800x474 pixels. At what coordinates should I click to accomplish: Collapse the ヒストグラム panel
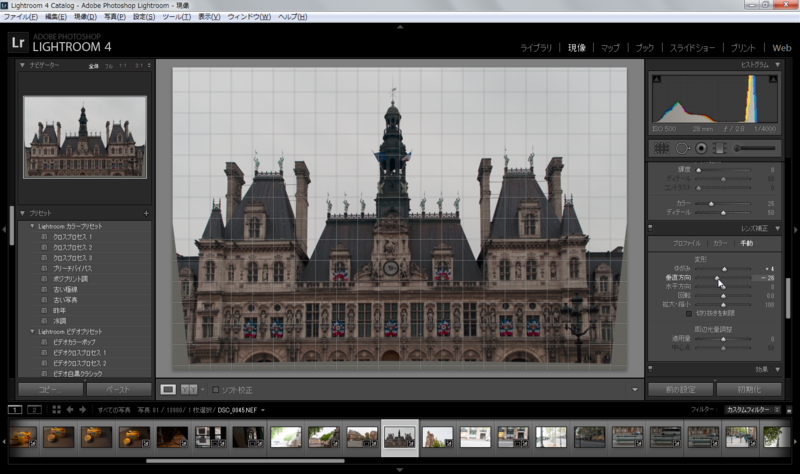coord(778,65)
